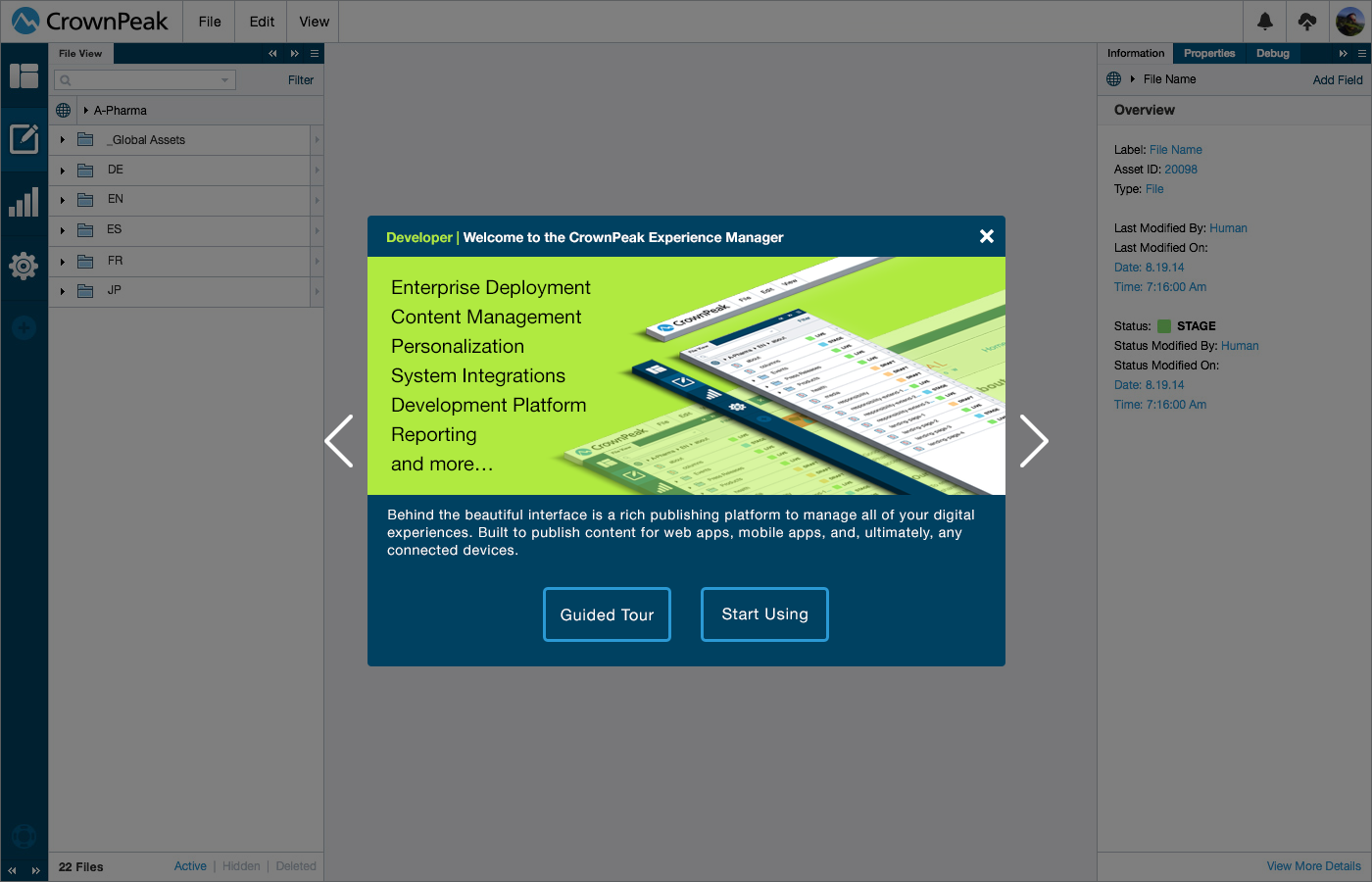Open the Edit menu
Image resolution: width=1372 pixels, height=882 pixels.
pos(262,22)
